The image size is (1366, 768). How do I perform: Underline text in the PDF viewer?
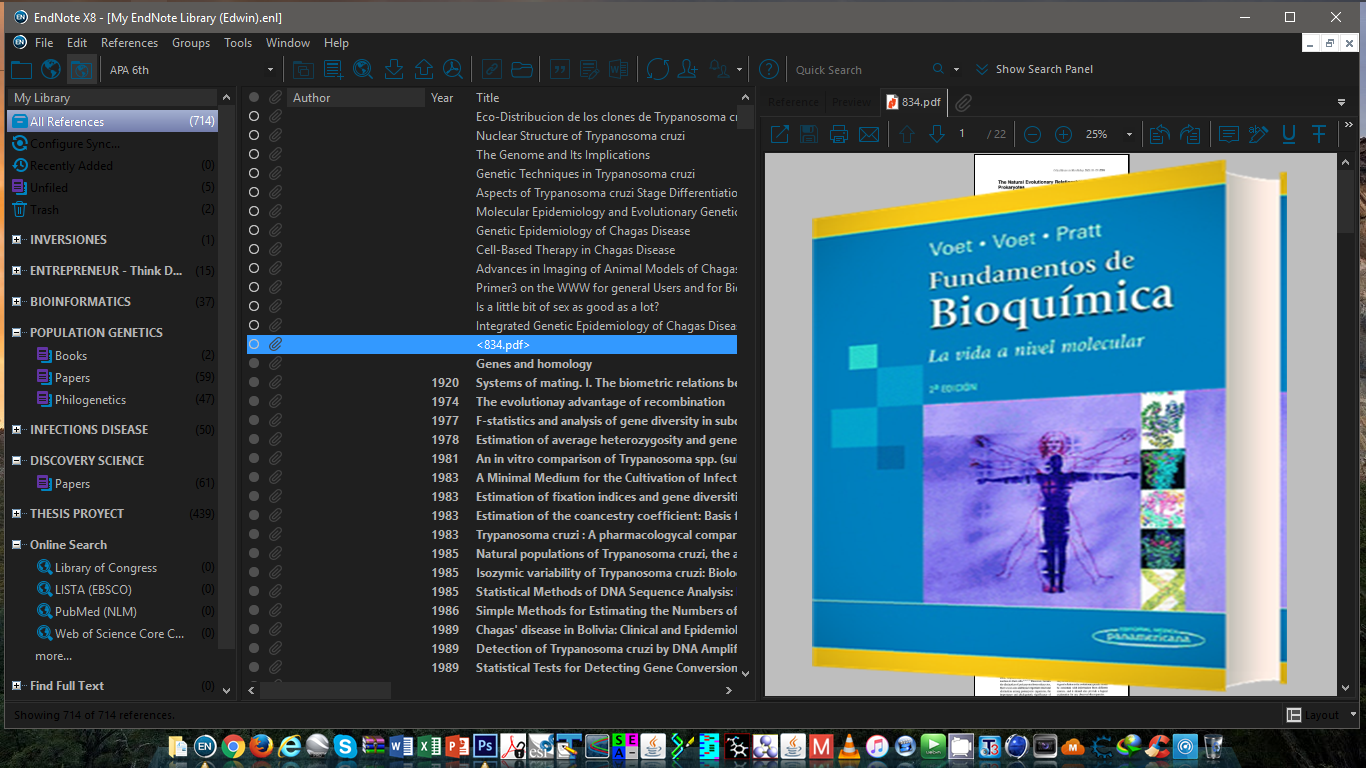(1288, 133)
